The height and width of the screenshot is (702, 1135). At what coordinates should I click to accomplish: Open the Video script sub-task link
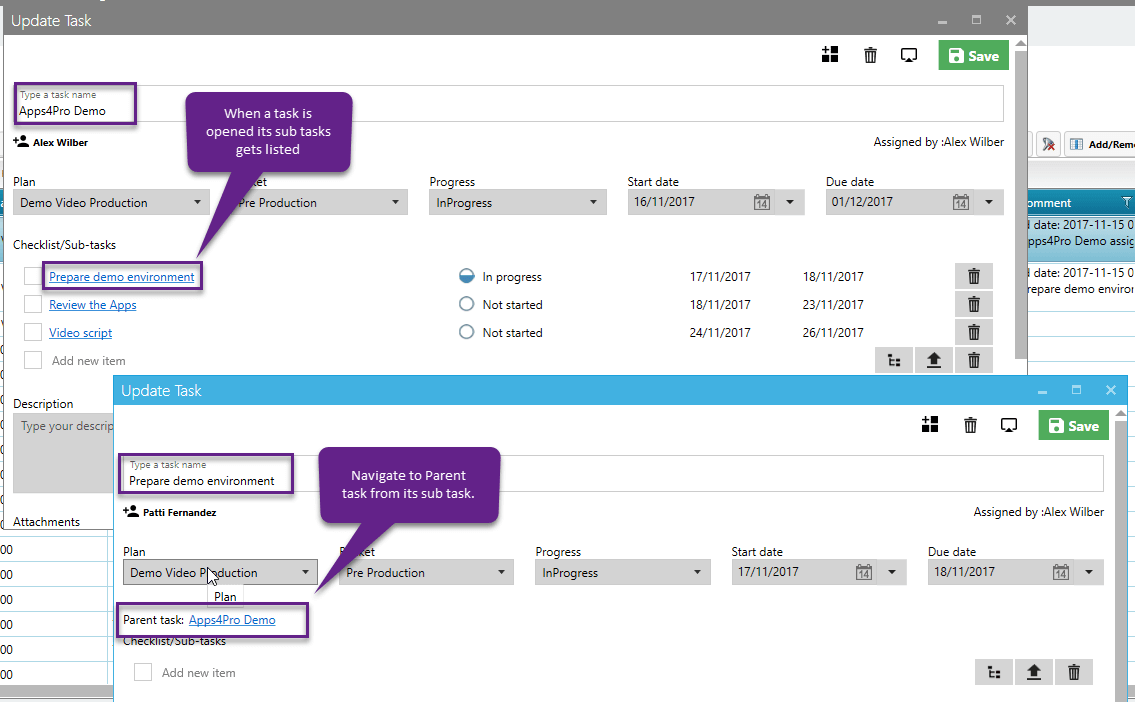(x=80, y=333)
